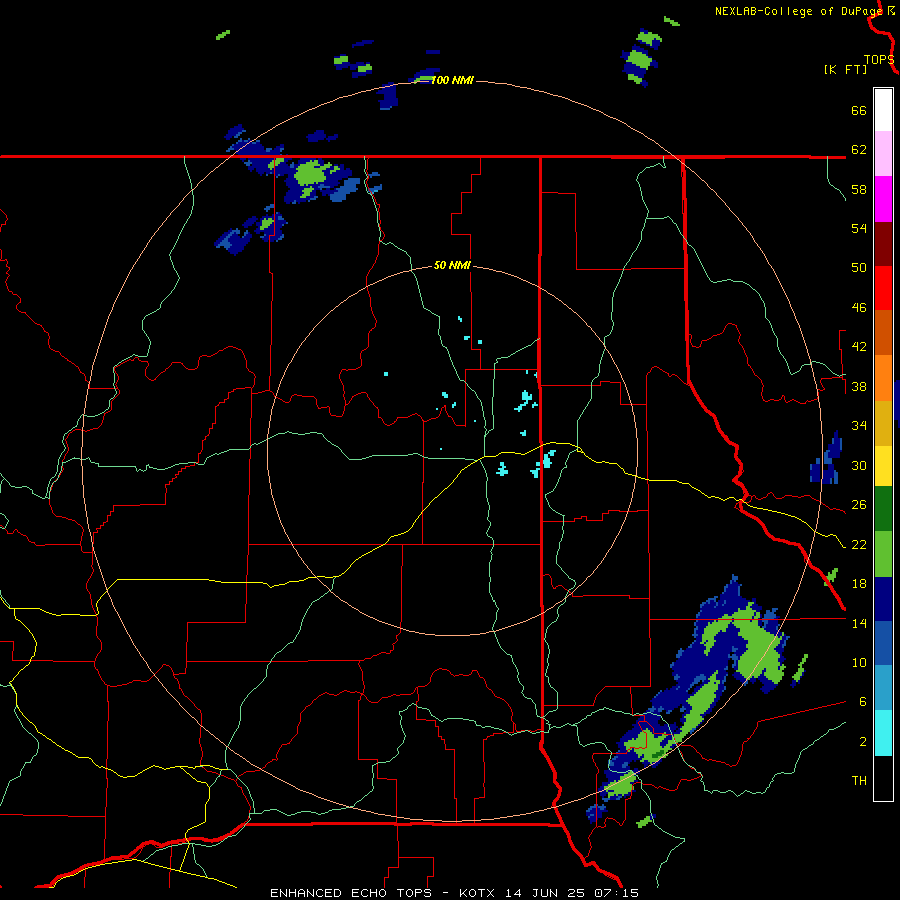The height and width of the screenshot is (900, 900).
Task: Click the "26" scale label
Action: 859,505
